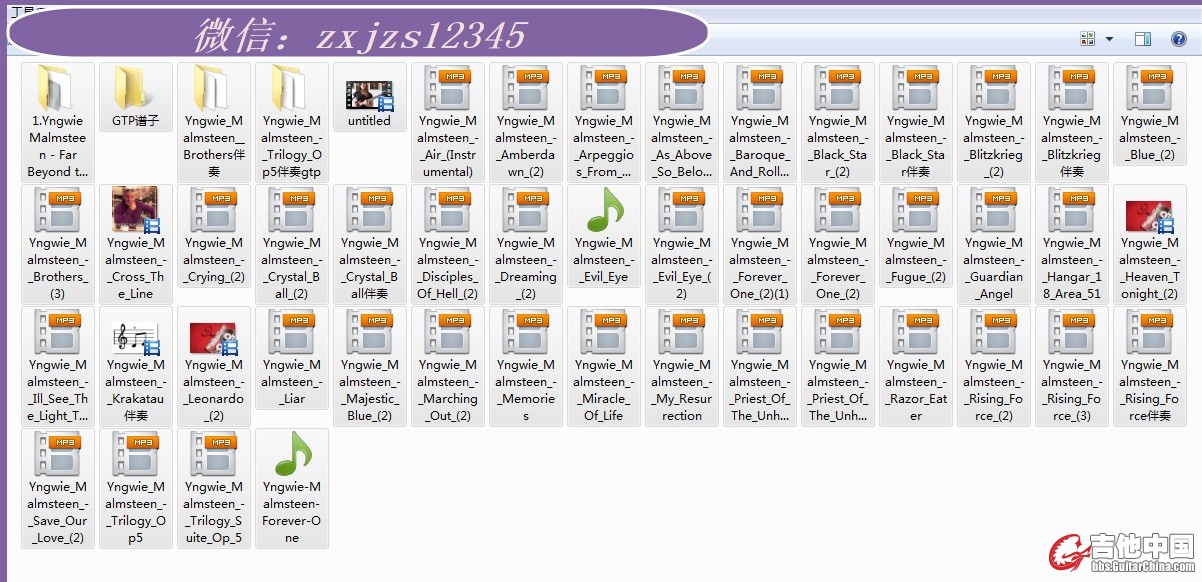The height and width of the screenshot is (582, 1202).
Task: Toggle the preview pane button
Action: coord(1143,39)
